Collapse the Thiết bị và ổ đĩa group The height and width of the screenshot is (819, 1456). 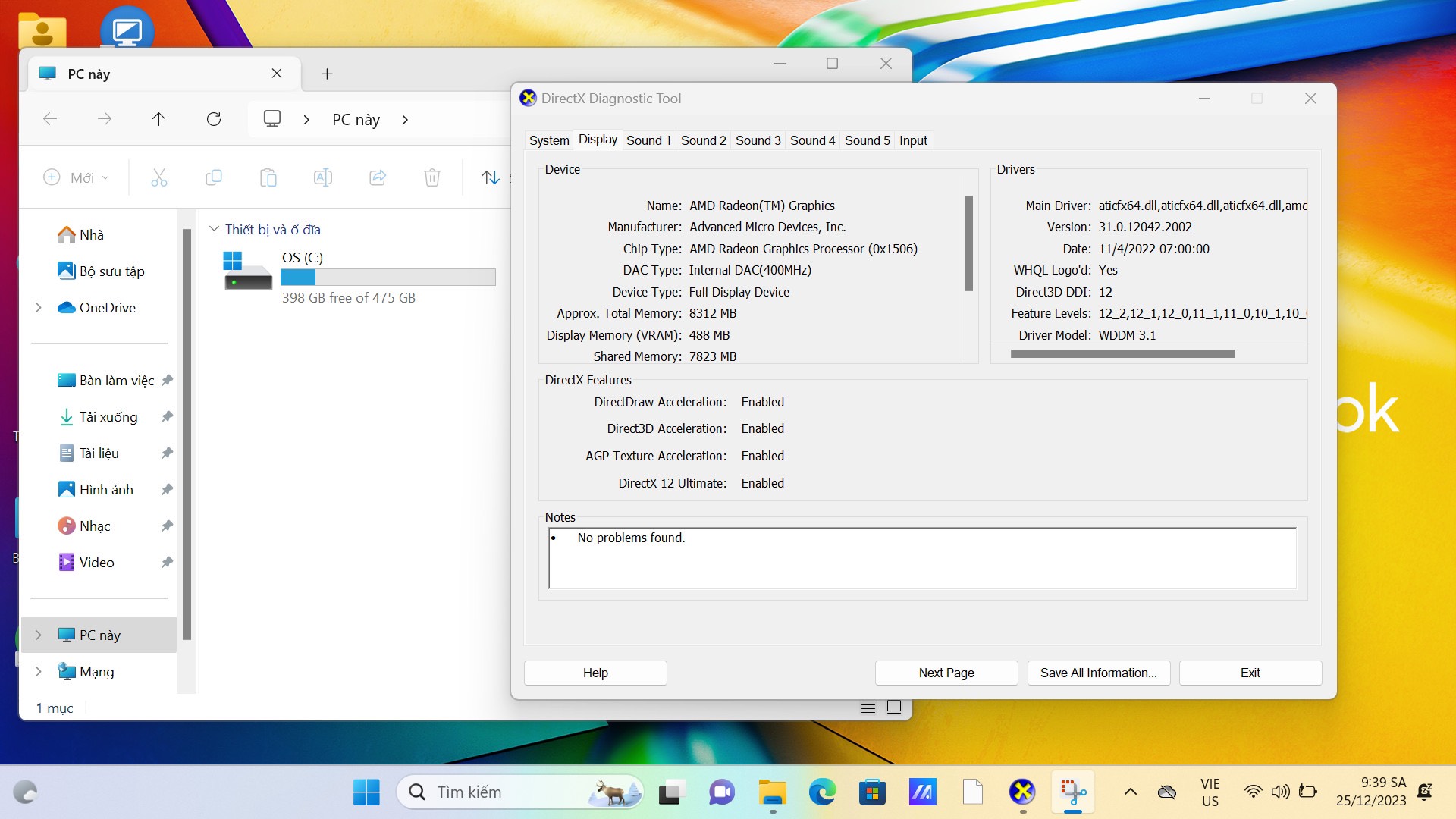[215, 229]
